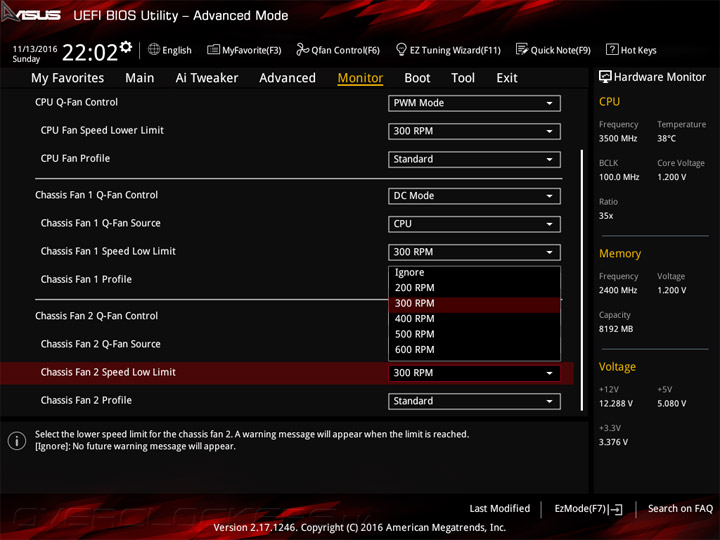Click the Hot Keys question mark icon
The height and width of the screenshot is (540, 720).
point(612,49)
